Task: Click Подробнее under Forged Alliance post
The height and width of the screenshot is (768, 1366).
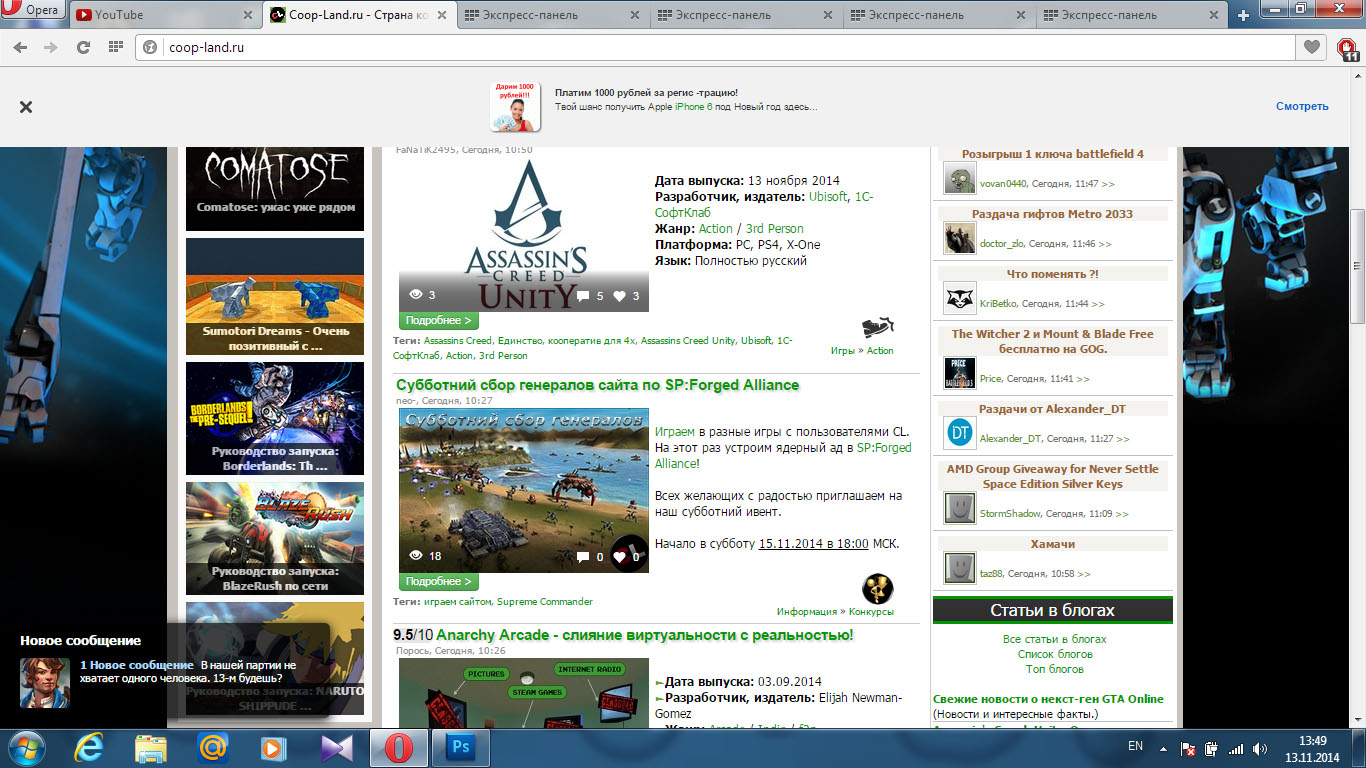Action: [439, 581]
